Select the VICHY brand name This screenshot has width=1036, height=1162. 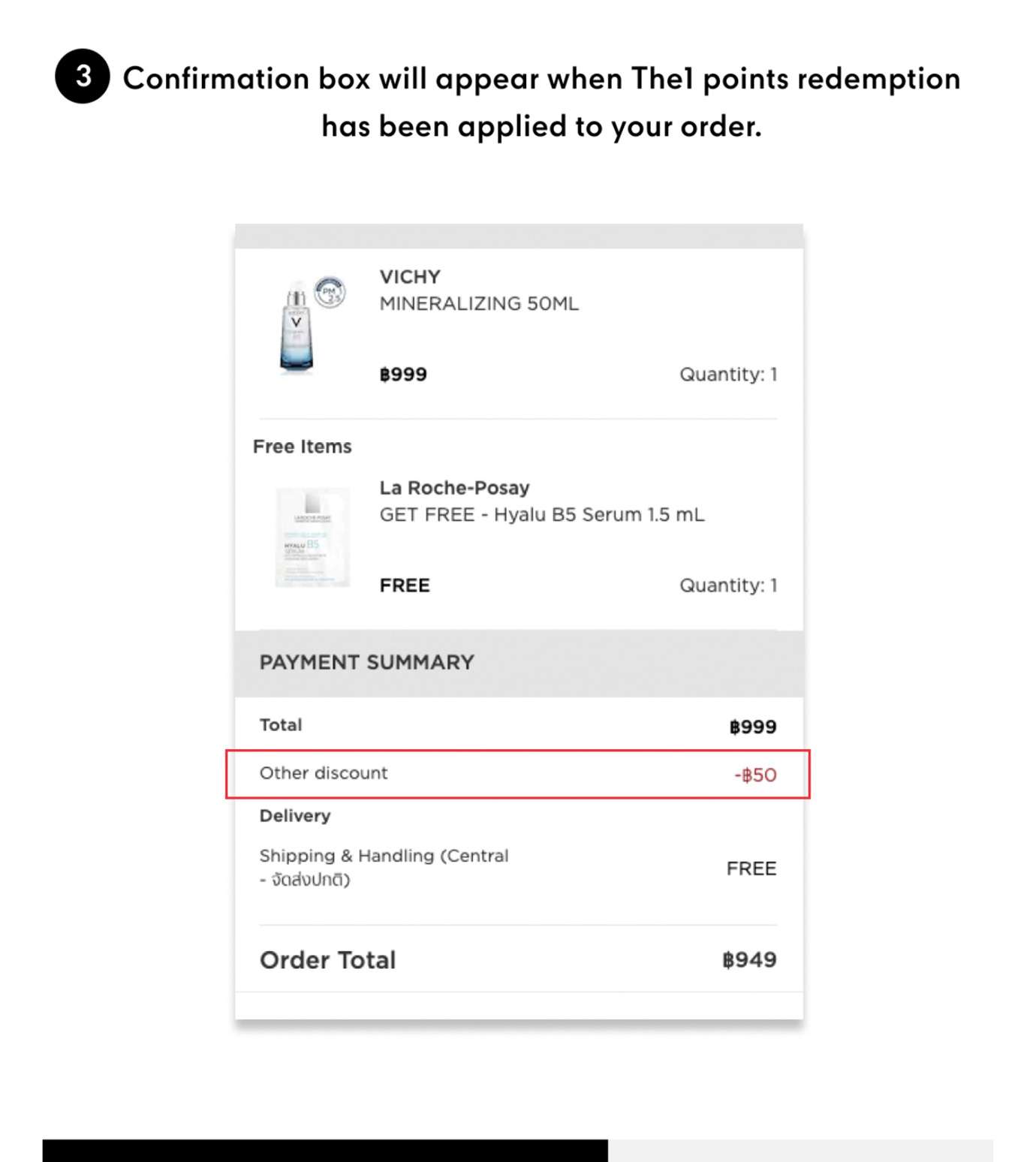tap(410, 277)
